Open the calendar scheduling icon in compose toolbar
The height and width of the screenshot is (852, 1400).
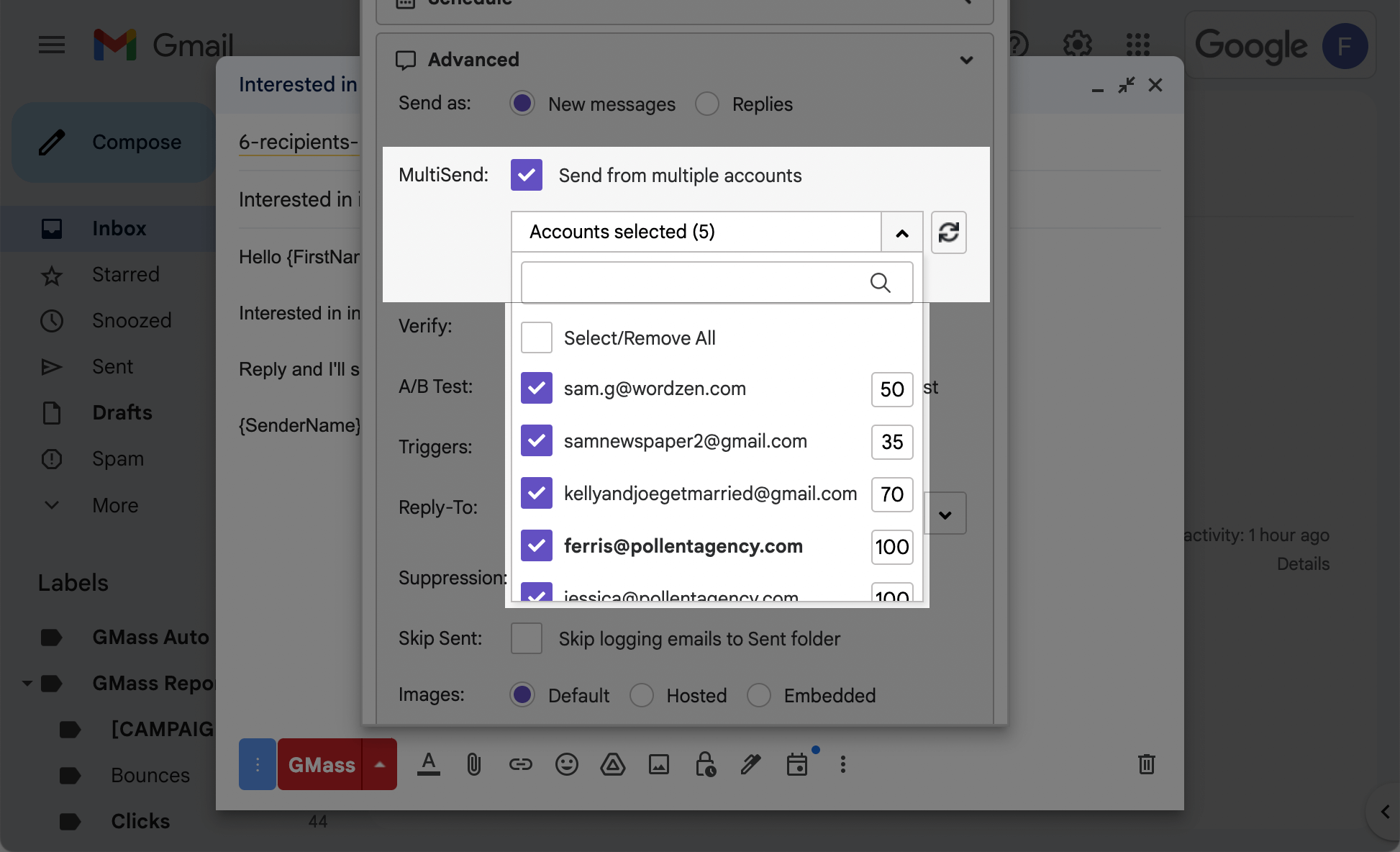[797, 764]
